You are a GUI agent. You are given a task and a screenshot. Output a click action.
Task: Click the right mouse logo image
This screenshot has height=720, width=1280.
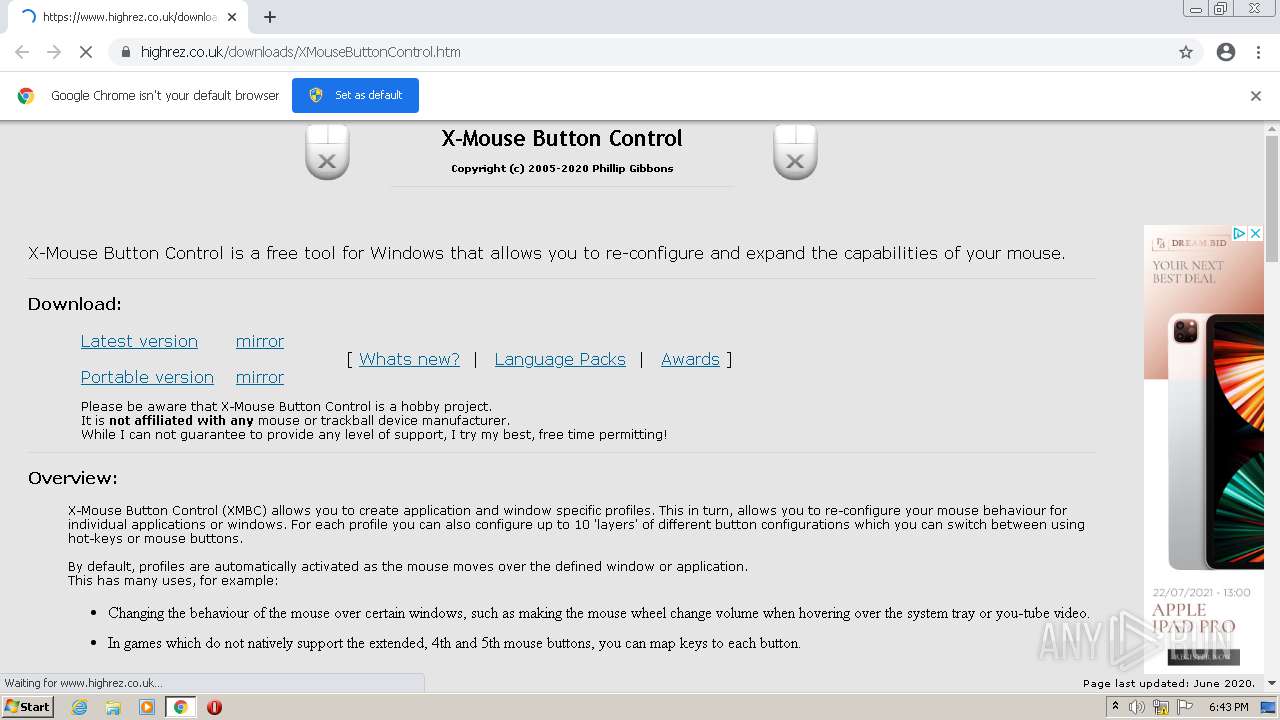click(795, 152)
